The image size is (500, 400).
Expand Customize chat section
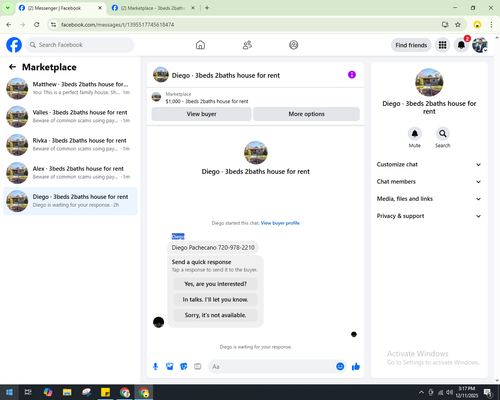[x=429, y=164]
